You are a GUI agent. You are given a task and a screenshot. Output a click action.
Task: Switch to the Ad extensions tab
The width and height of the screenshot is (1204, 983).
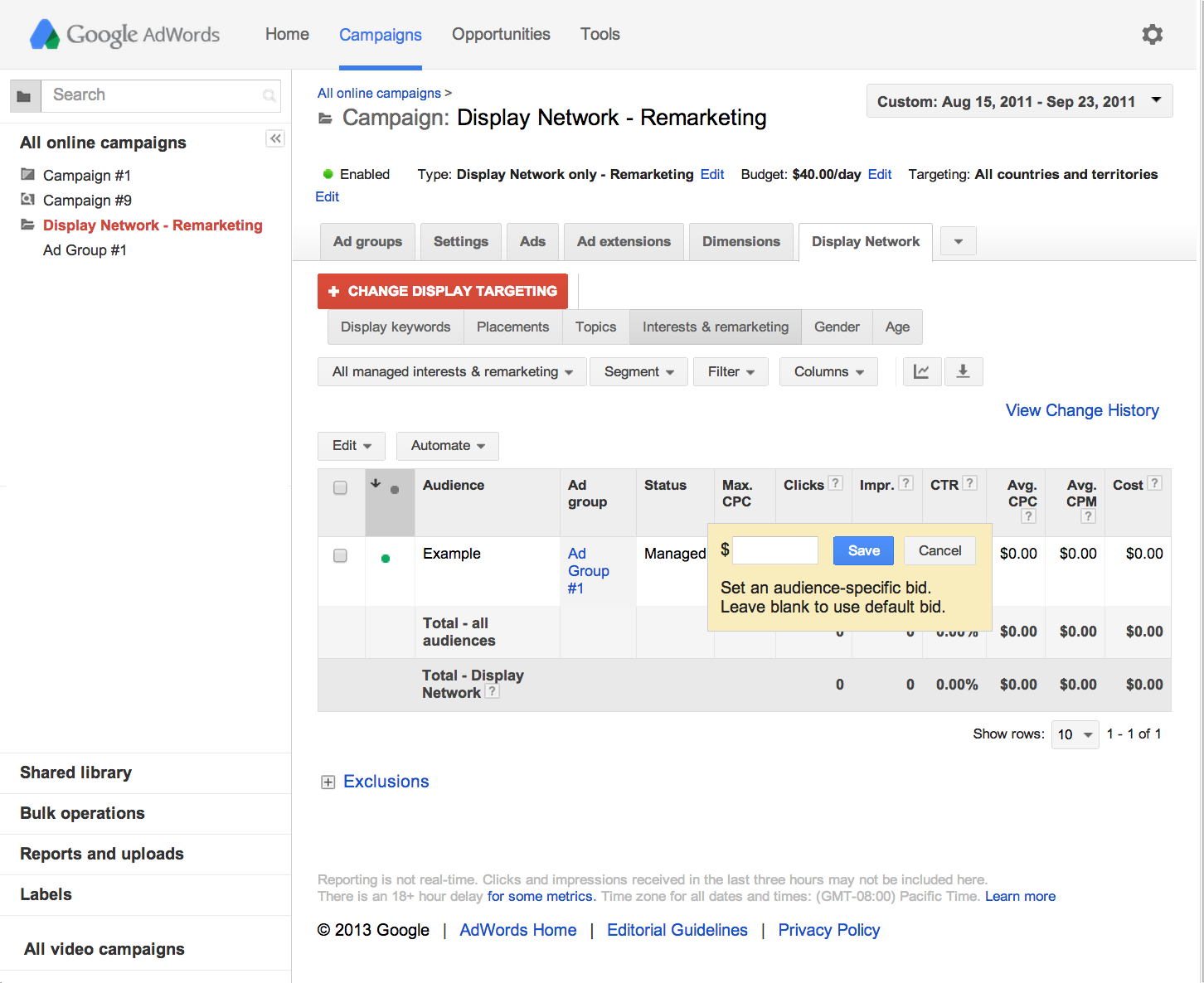[x=624, y=241]
